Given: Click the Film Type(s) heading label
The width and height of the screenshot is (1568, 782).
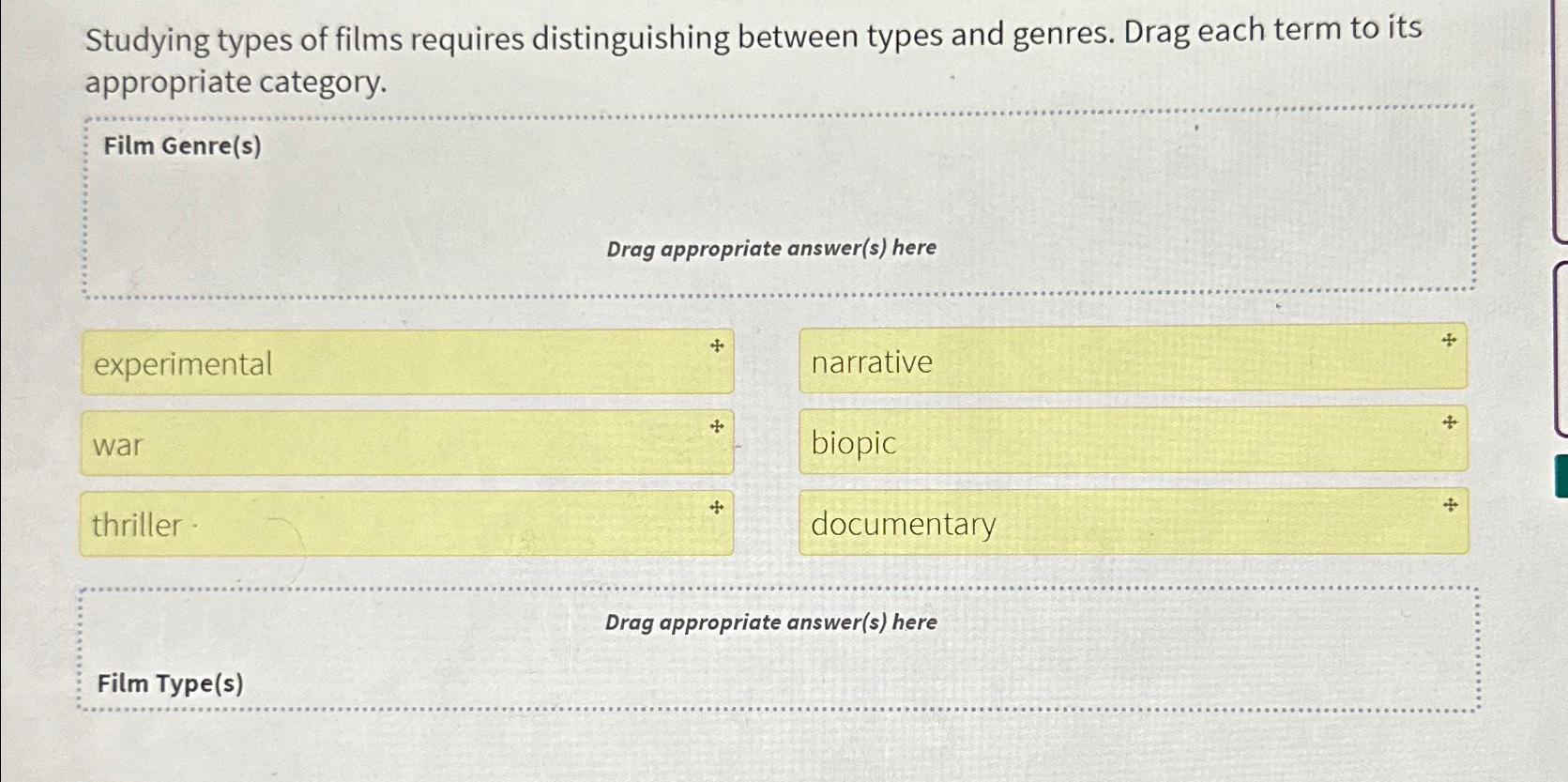Looking at the screenshot, I should [171, 682].
